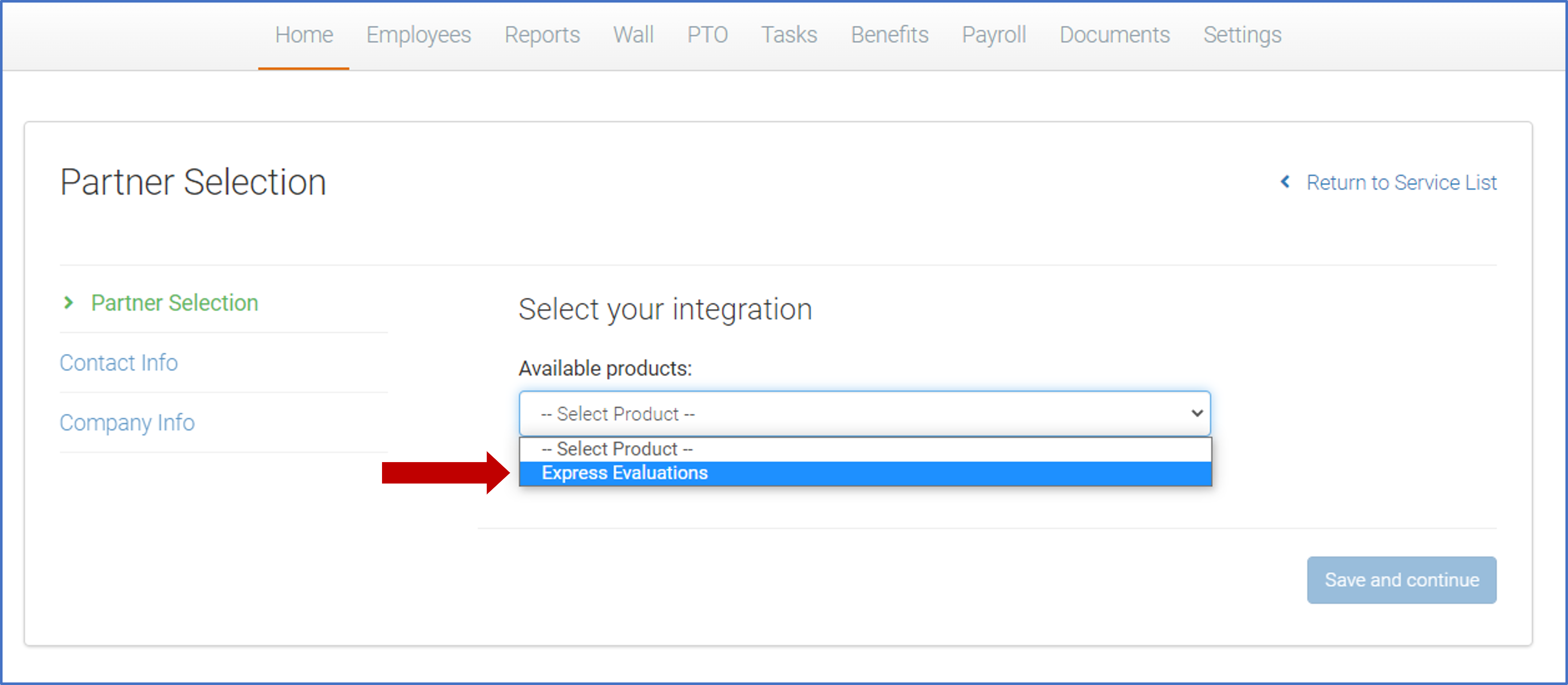Pick the '-- Select Product --' placeholder option in list
Image resolution: width=1568 pixels, height=685 pixels.
865,449
